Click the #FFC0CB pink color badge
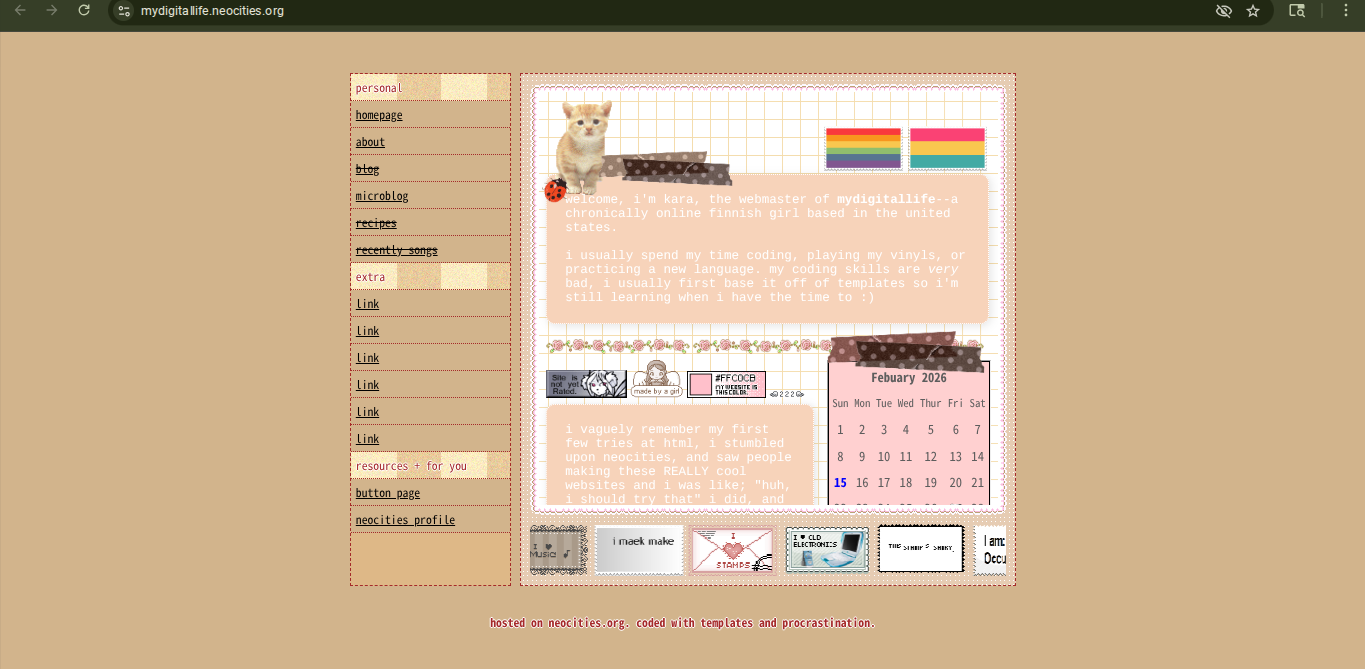The image size is (1365, 669). (726, 384)
